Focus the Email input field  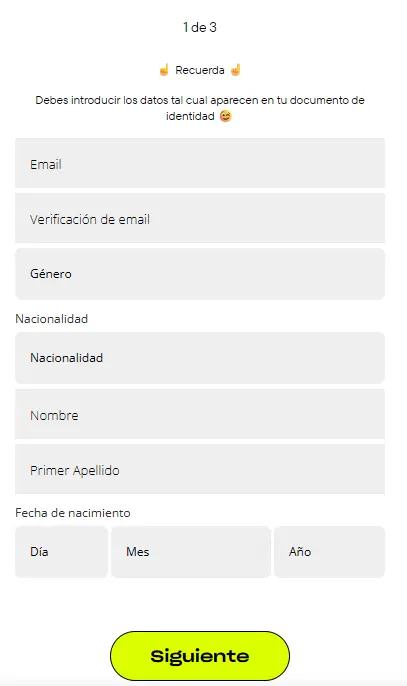click(200, 163)
